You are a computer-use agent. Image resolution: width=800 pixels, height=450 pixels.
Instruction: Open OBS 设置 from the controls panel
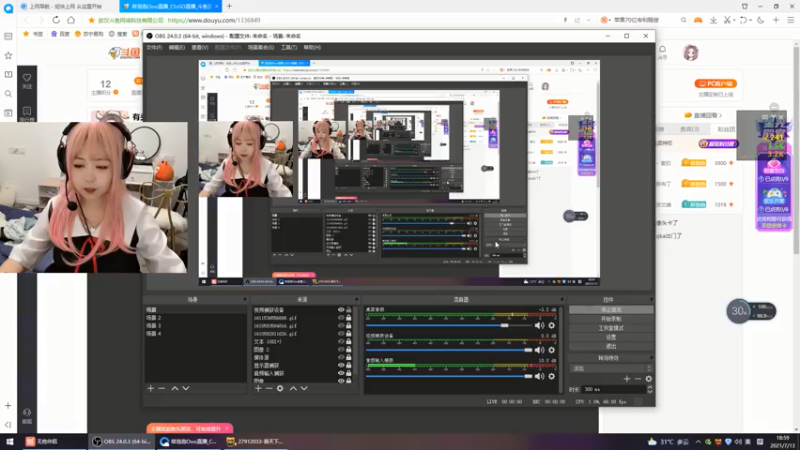tap(611, 337)
